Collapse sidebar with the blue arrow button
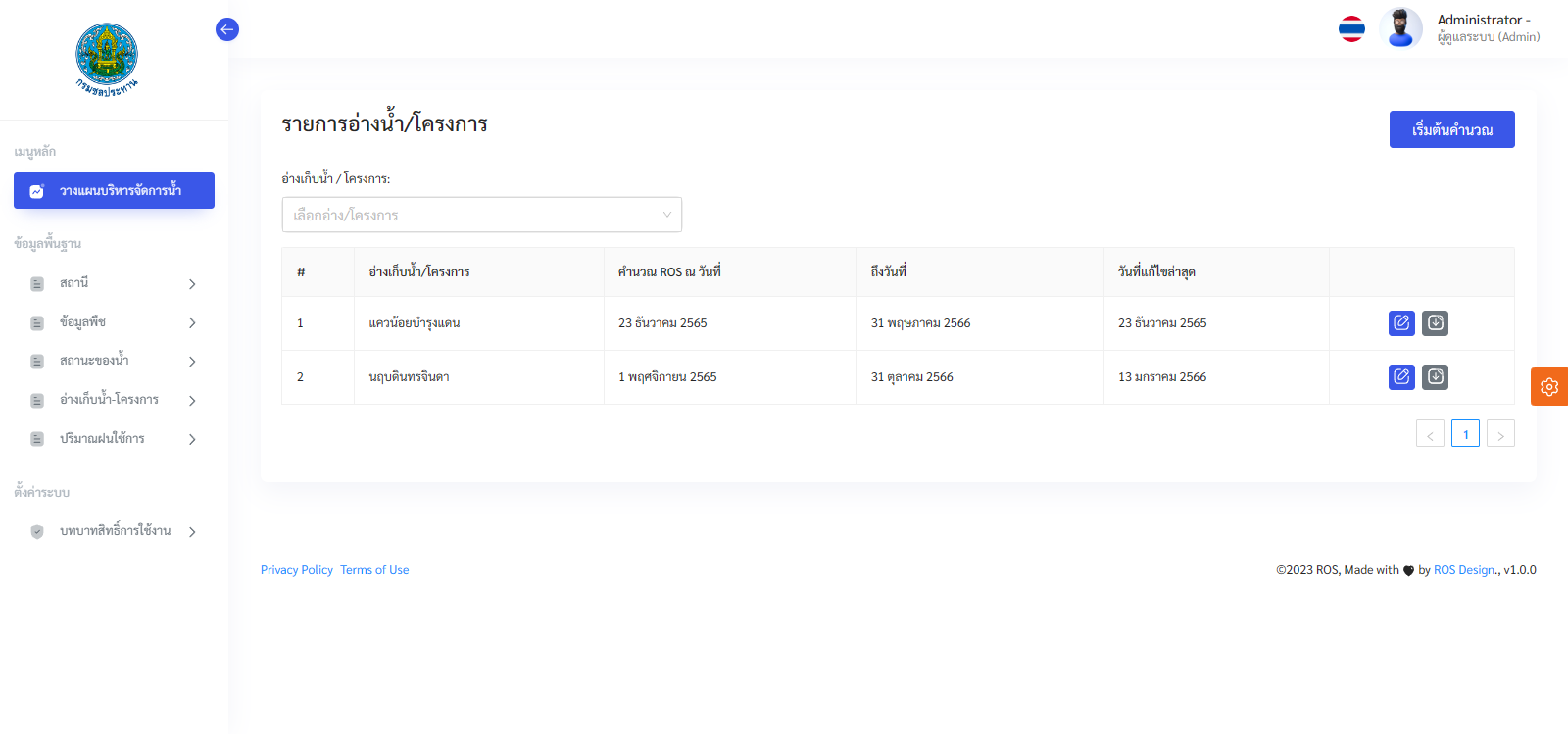Viewport: 1568px width, 734px height. point(227,29)
